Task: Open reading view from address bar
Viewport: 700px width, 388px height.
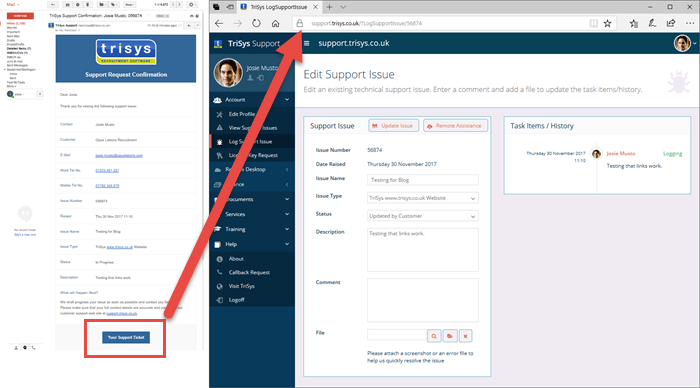Action: (x=593, y=23)
